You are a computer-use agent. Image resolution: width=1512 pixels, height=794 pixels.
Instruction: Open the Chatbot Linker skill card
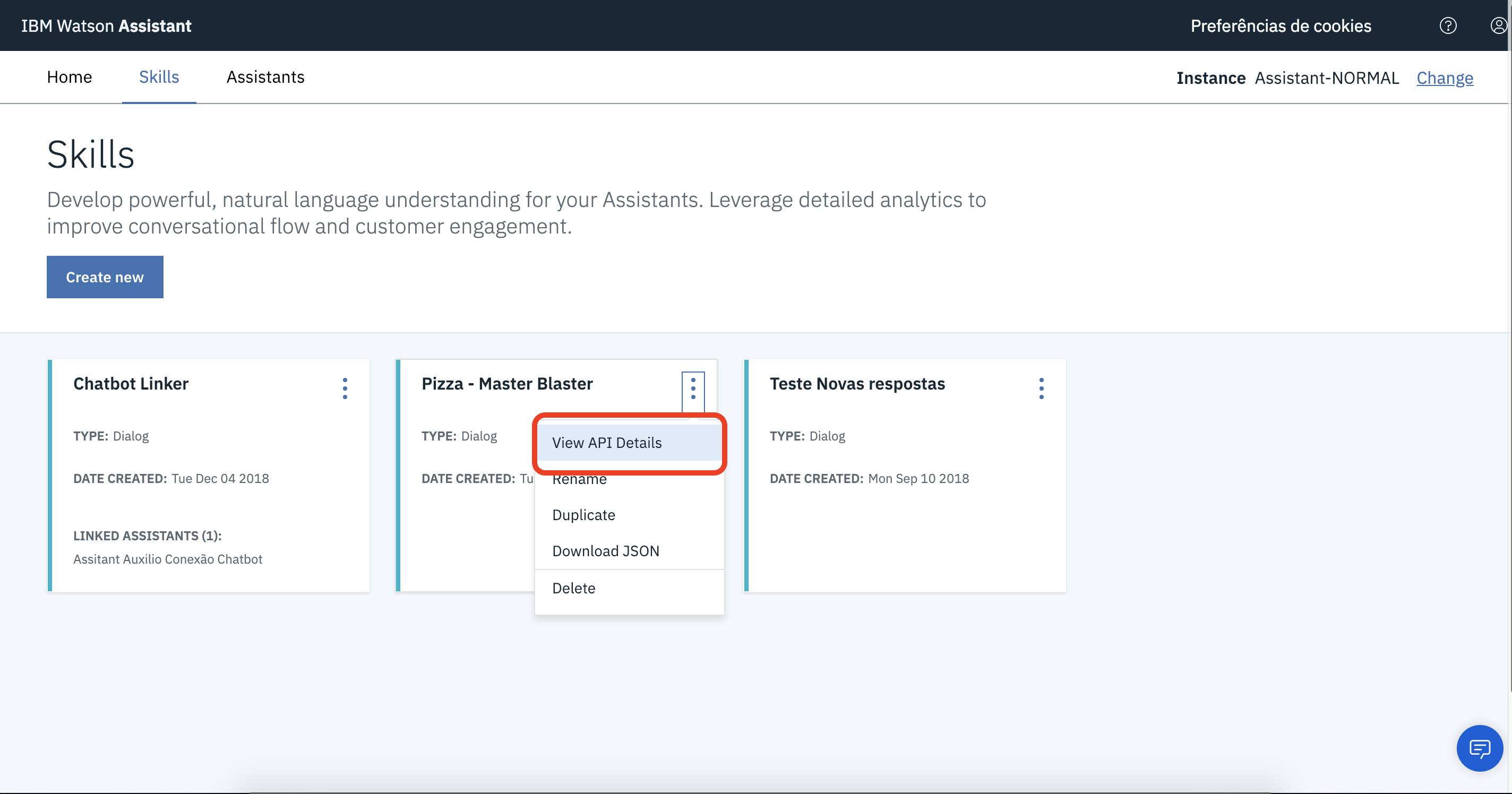[131, 383]
